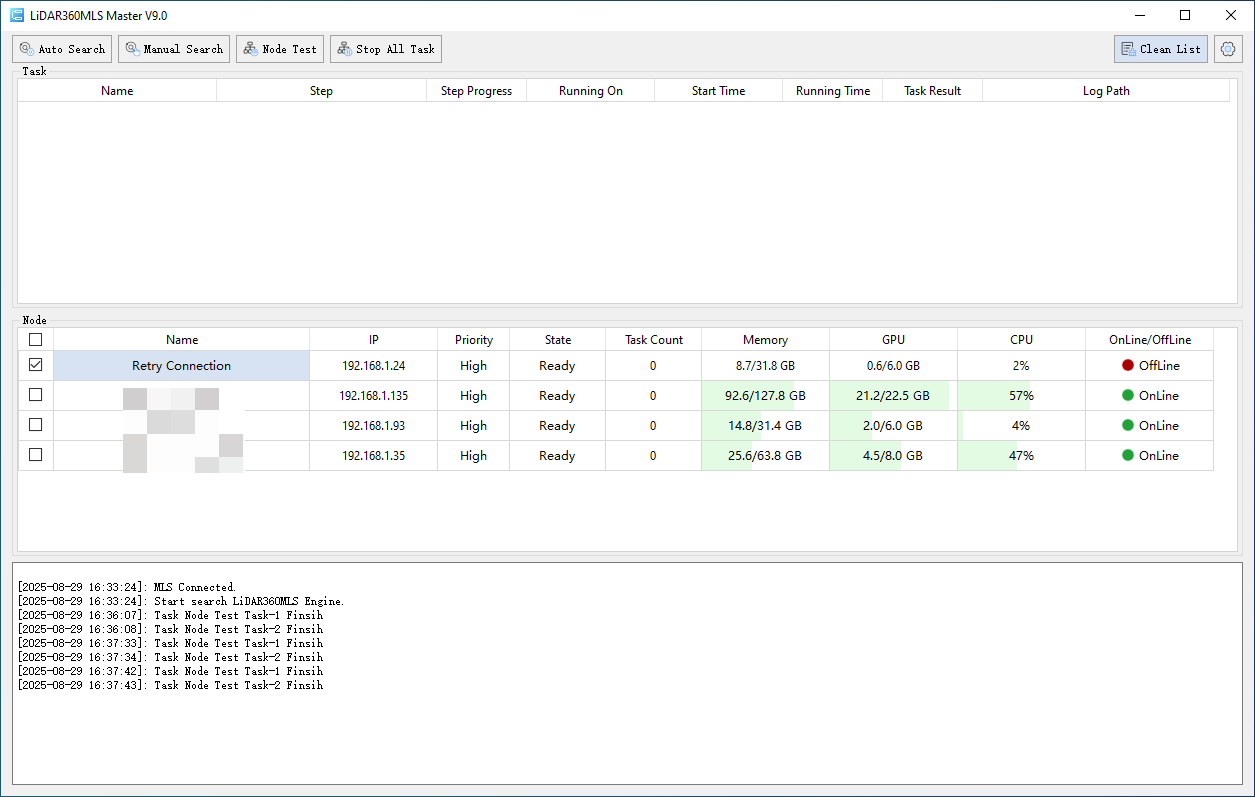Click the Priority cell of node 192.168.1.24
The width and height of the screenshot is (1255, 797).
point(473,366)
